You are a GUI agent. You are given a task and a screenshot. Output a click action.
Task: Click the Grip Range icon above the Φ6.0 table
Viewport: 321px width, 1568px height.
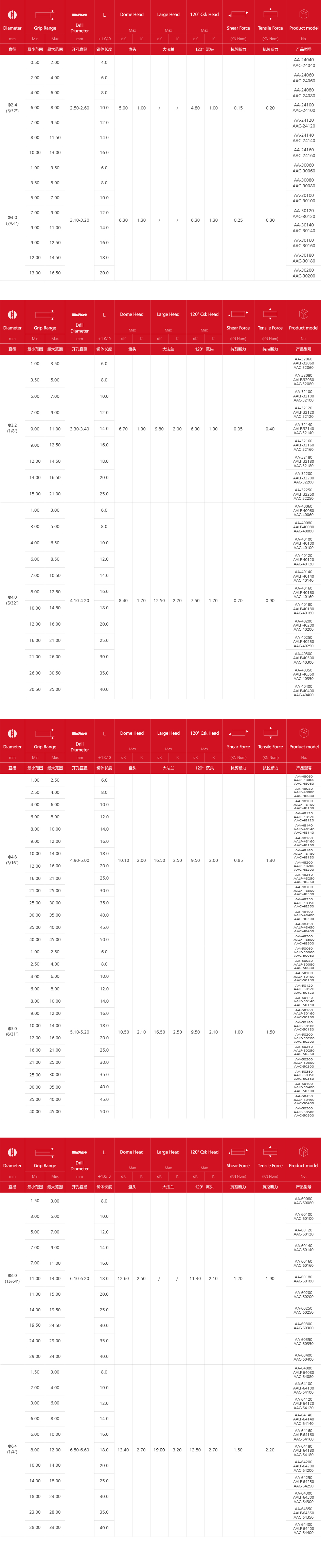(44, 1152)
